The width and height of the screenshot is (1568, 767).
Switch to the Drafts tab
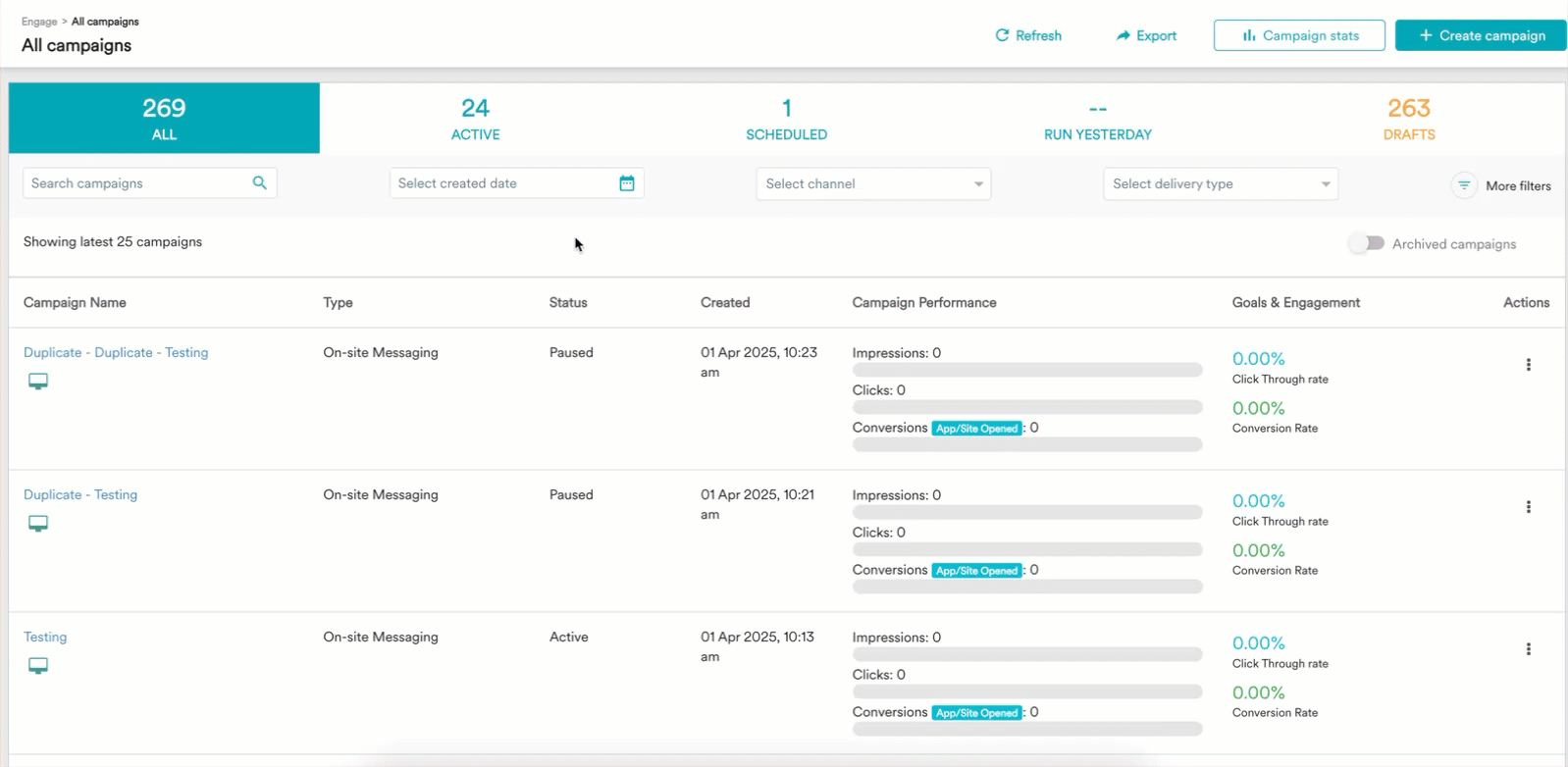click(x=1408, y=119)
